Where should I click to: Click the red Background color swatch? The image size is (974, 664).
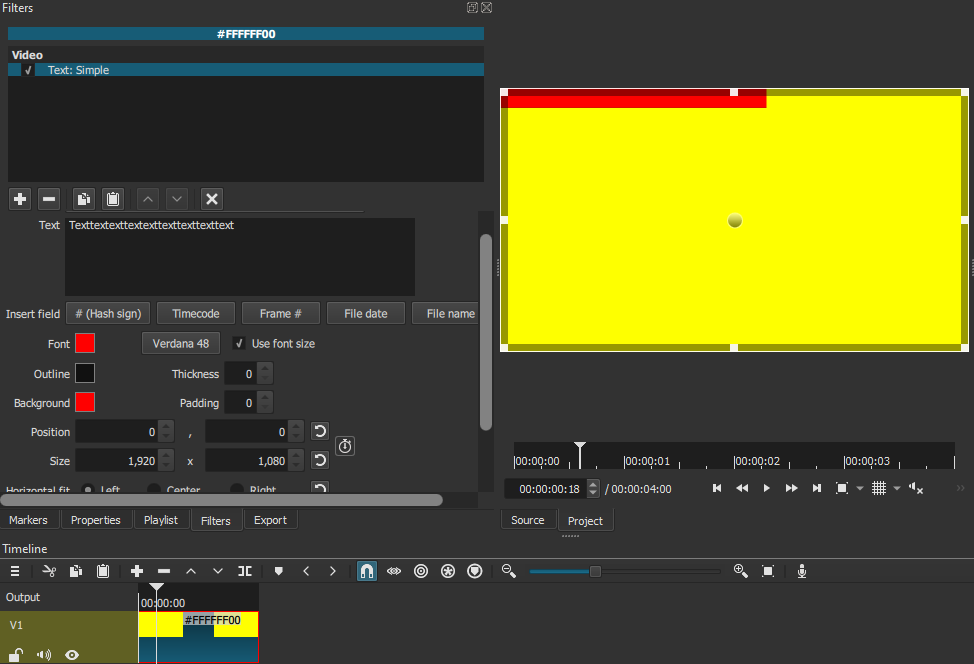(x=85, y=403)
